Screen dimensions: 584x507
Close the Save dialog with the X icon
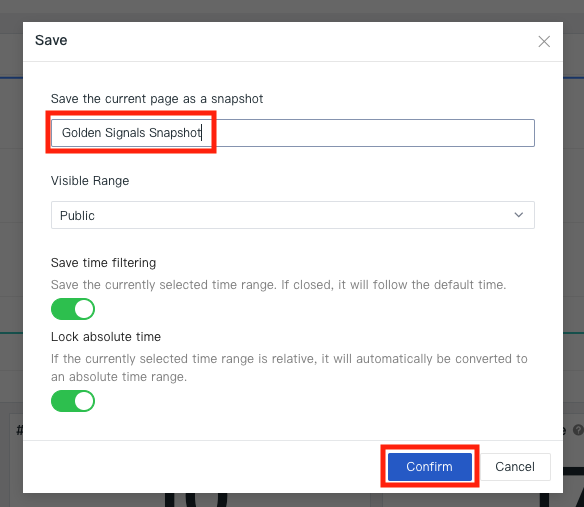pos(544,41)
